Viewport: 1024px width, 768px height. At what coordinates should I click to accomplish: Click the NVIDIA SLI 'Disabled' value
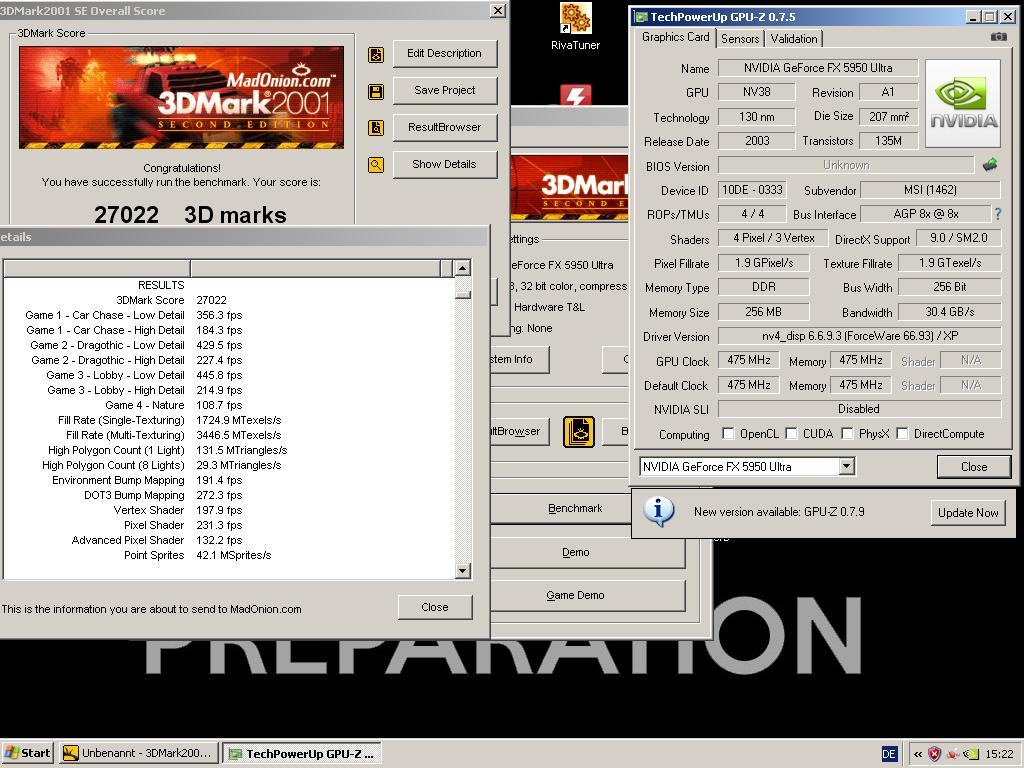click(x=859, y=409)
